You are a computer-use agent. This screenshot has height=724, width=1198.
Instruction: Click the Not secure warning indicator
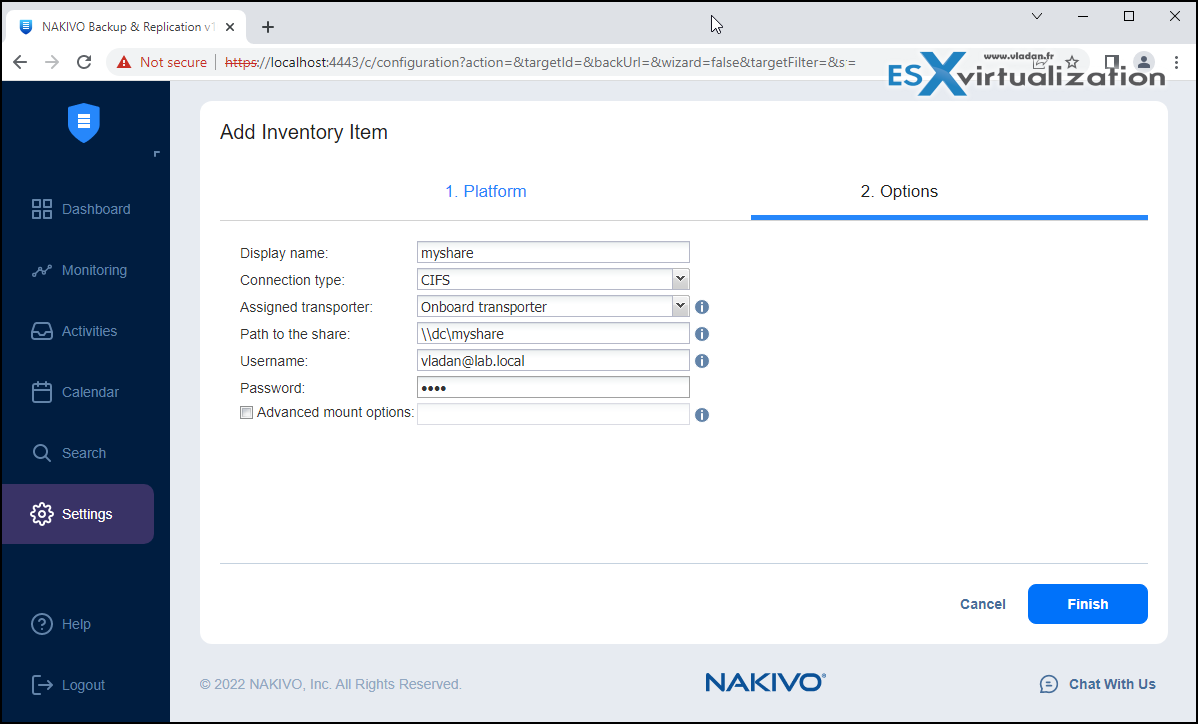162,63
